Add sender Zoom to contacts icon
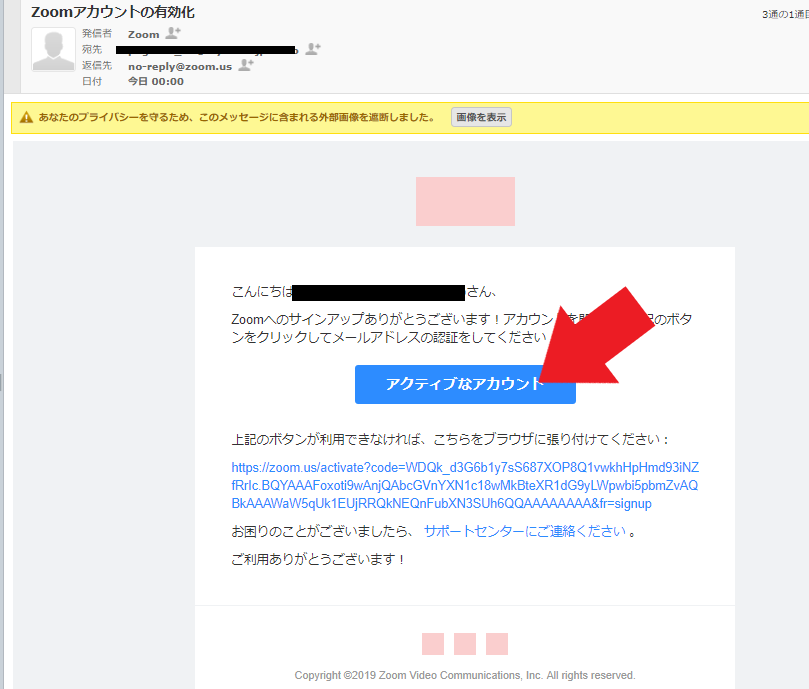 (x=173, y=34)
